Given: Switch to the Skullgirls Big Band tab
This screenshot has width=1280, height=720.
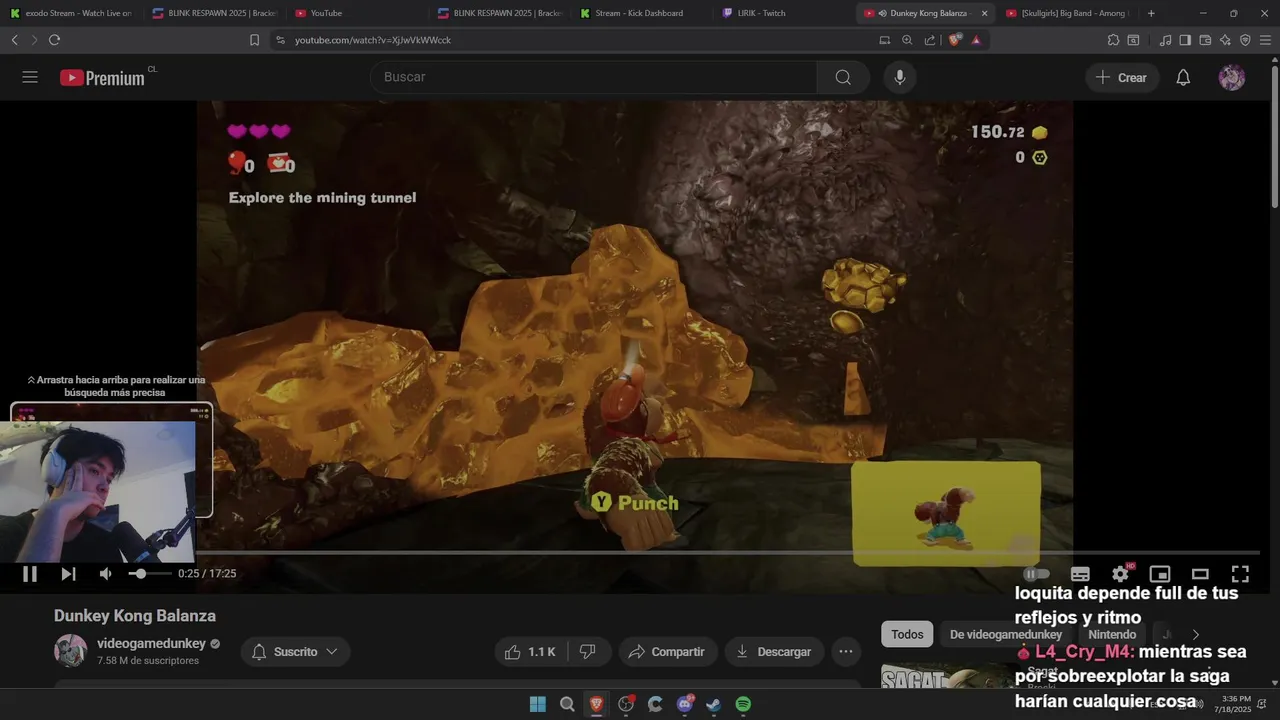Looking at the screenshot, I should (1068, 13).
